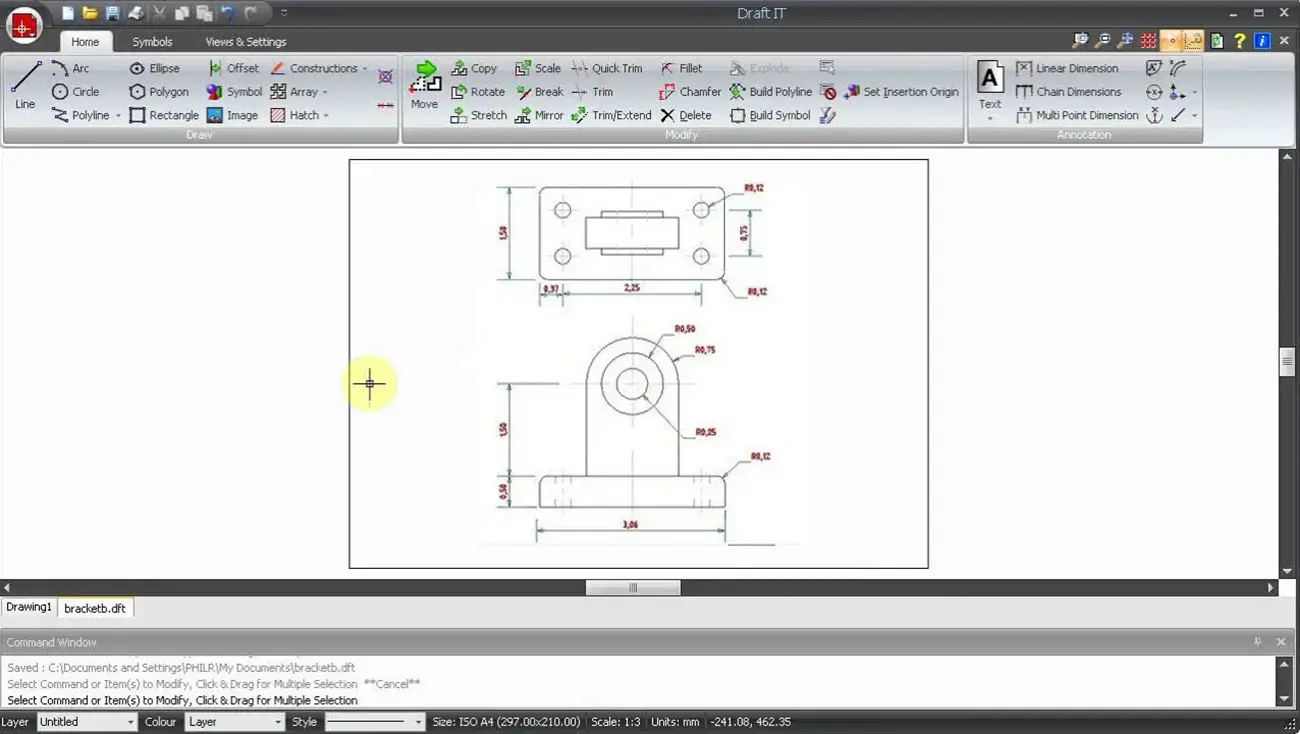The width and height of the screenshot is (1300, 734).
Task: Click the horizontal scrollbar thumb
Action: [632, 588]
